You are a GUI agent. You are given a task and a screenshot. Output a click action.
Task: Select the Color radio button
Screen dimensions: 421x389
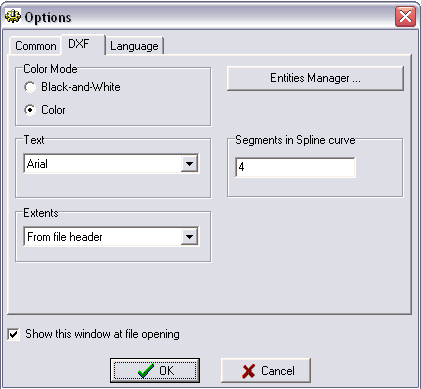click(30, 110)
